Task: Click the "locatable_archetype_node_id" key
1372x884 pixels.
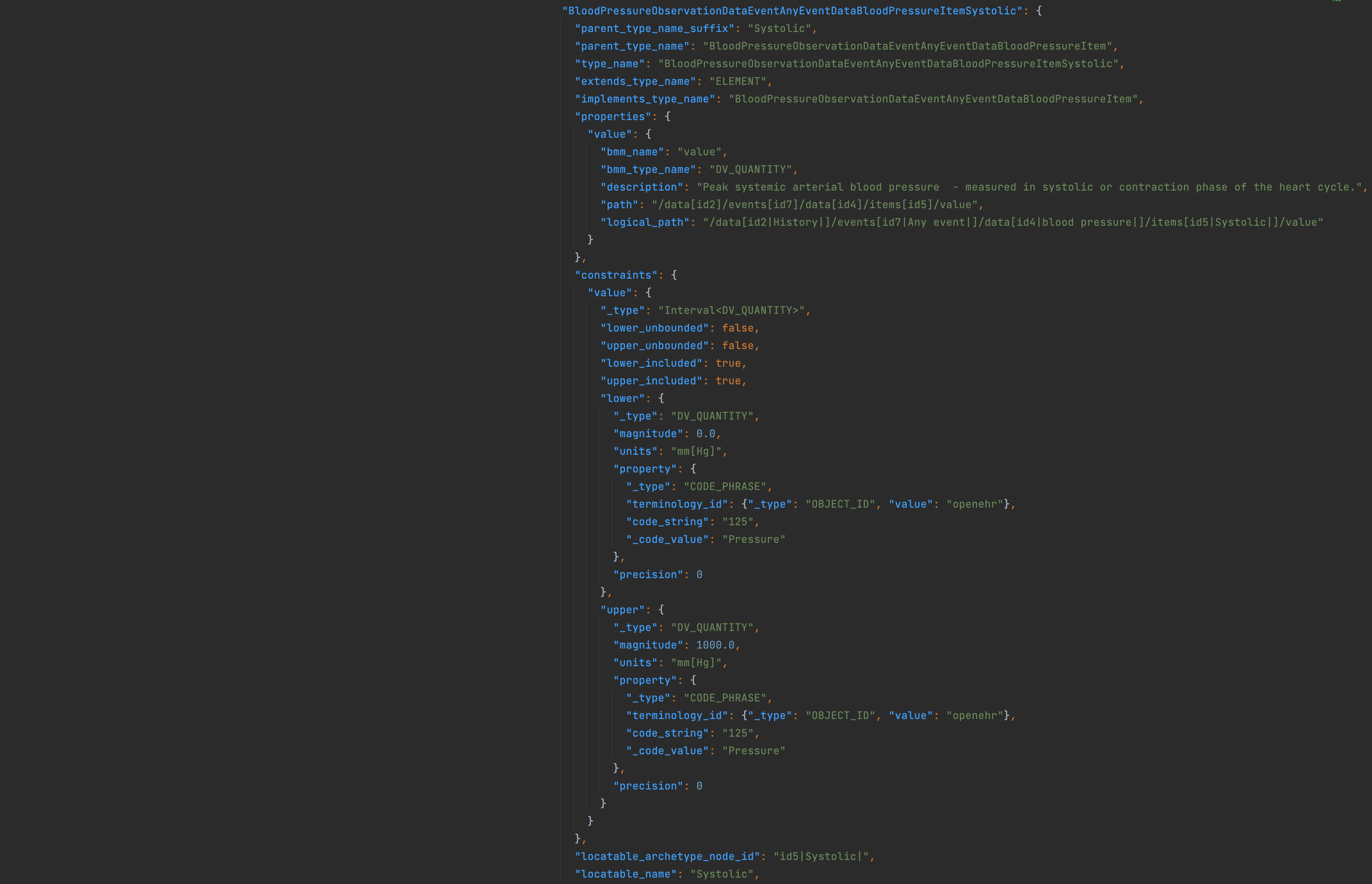Action: pyautogui.click(x=667, y=856)
